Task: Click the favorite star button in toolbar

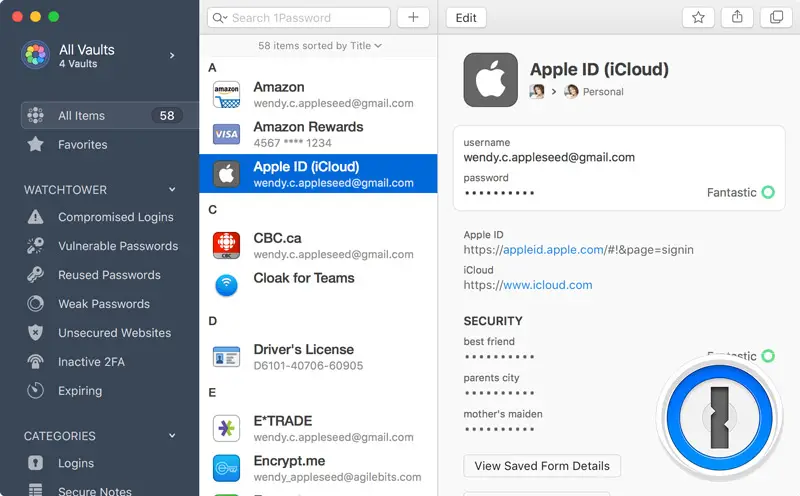Action: pos(698,18)
